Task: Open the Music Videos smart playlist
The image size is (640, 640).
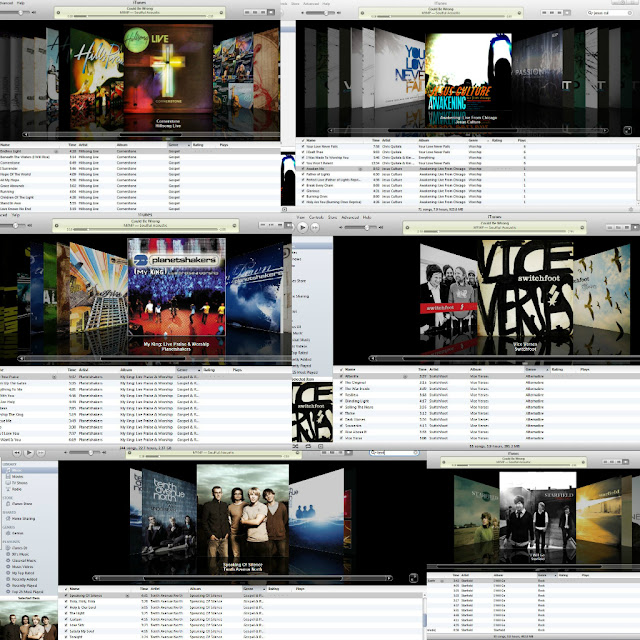Action: (x=20, y=567)
